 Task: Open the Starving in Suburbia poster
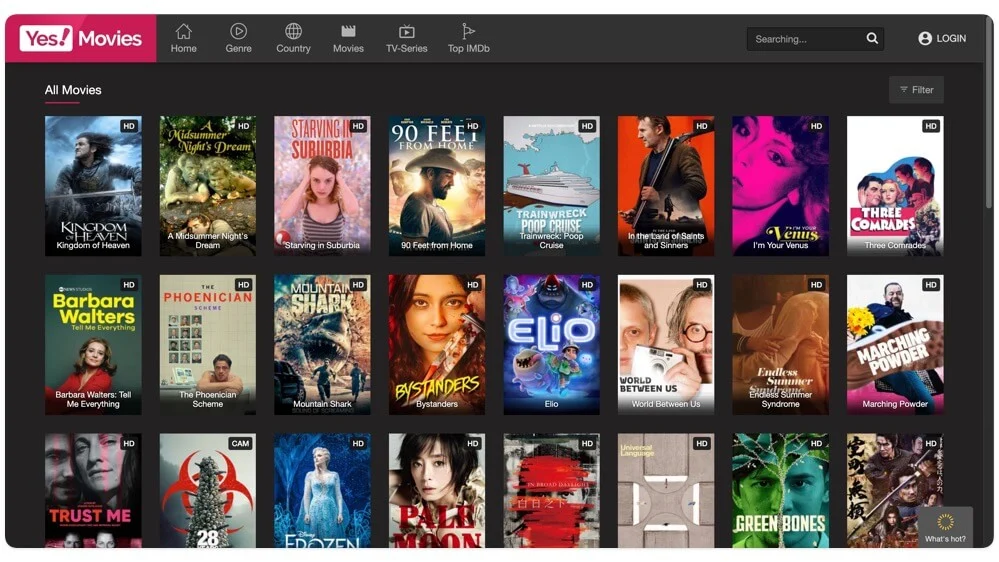(x=322, y=186)
